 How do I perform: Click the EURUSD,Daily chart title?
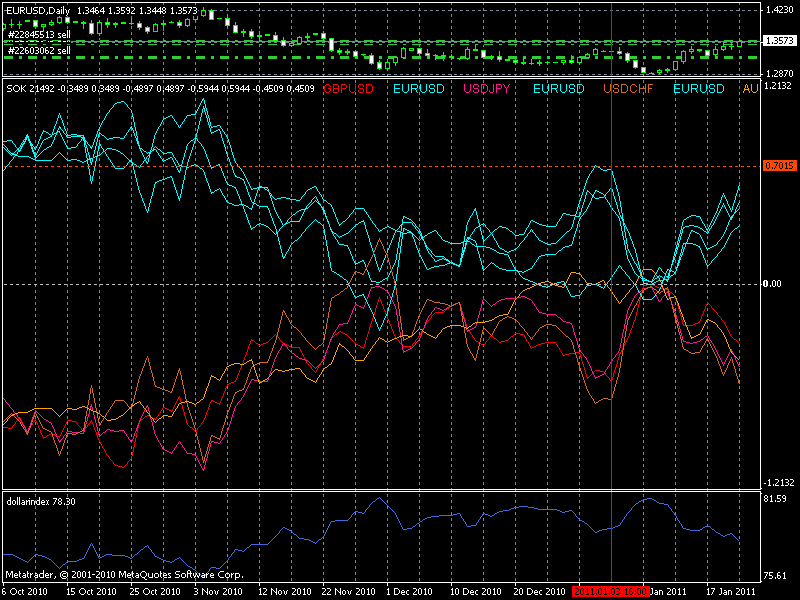38,9
